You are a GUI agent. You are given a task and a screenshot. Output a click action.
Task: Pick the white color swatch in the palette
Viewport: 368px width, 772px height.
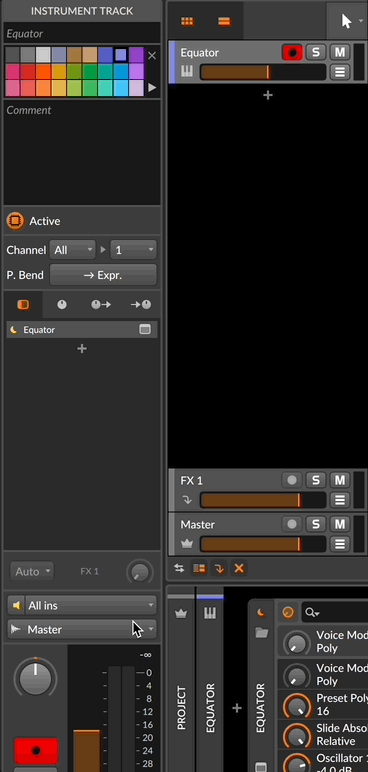[43, 55]
